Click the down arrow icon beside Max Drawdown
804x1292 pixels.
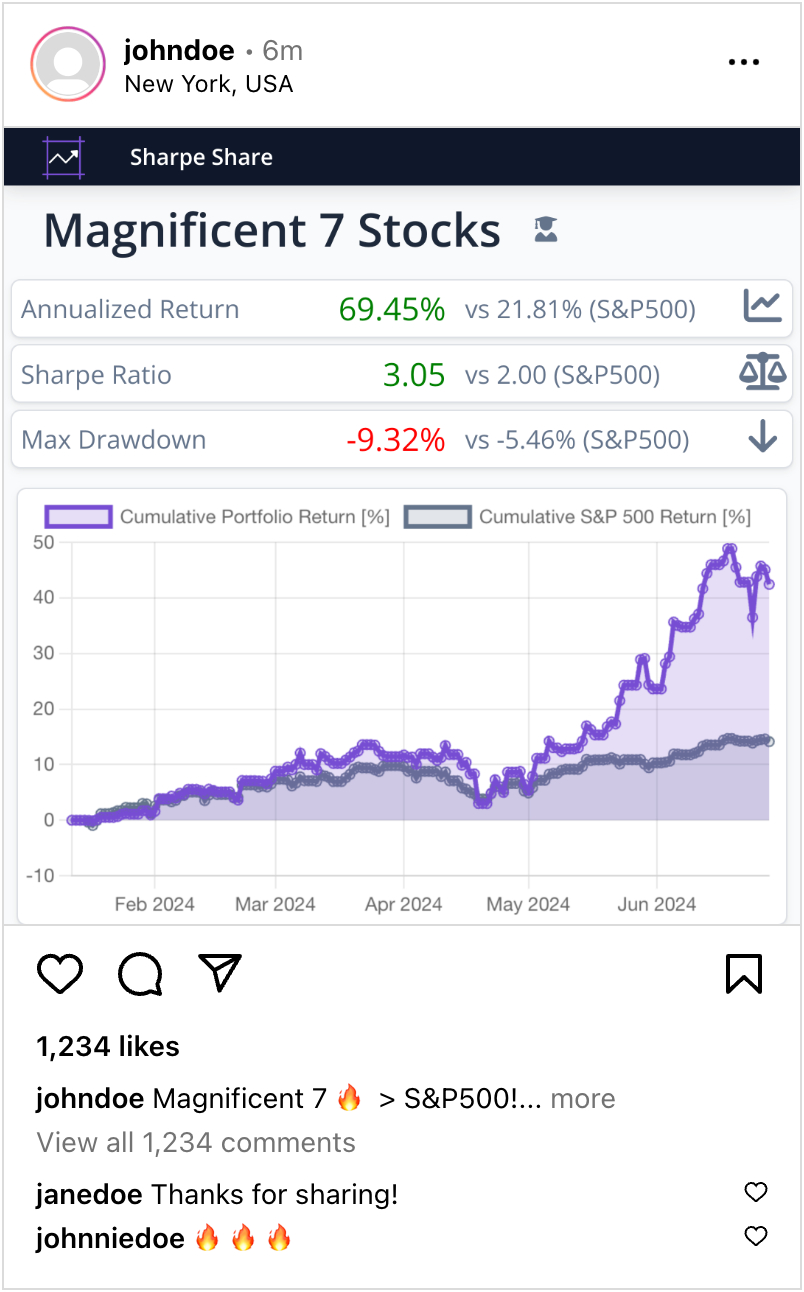(762, 439)
